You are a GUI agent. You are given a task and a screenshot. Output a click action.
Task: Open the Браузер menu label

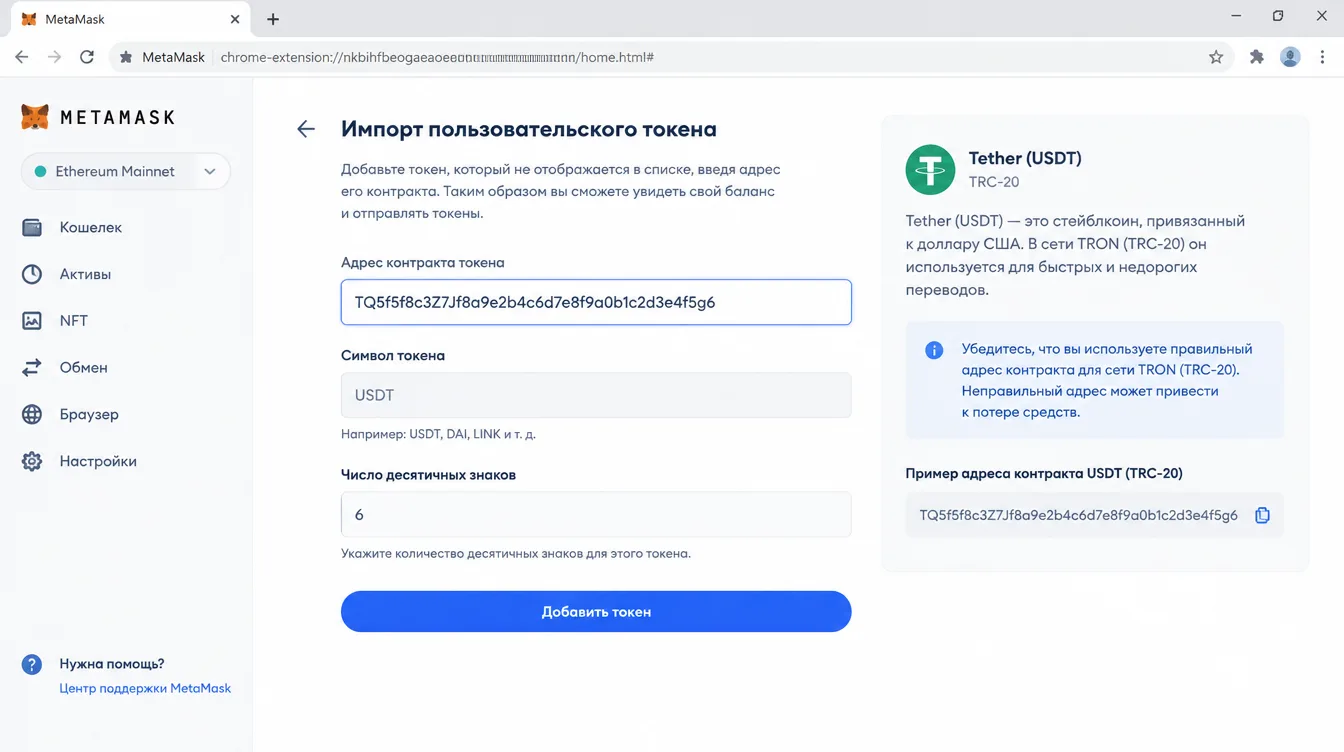pyautogui.click(x=89, y=414)
